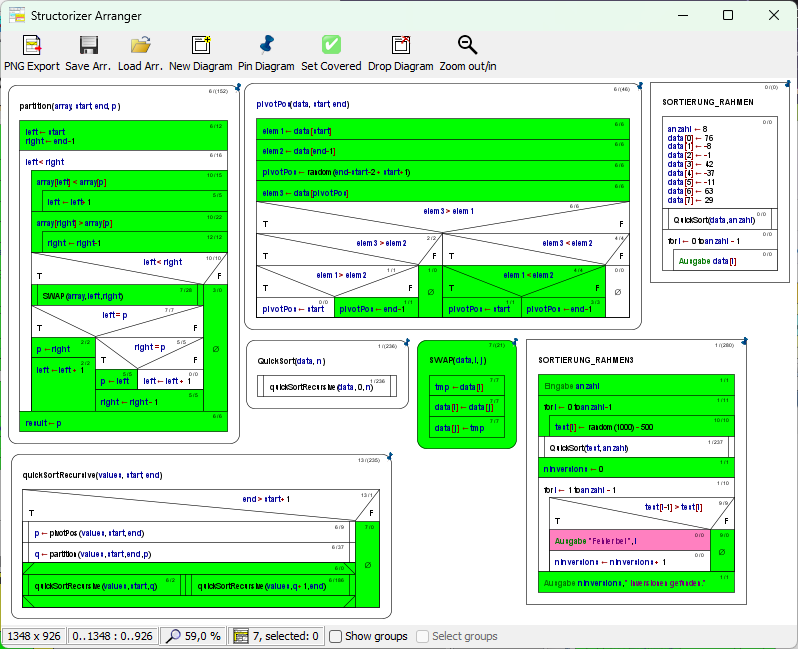Screen dimensions: 798x649
Task: Click the 'tmp ← data[i]' instruction in SWAP
Action: coord(467,386)
